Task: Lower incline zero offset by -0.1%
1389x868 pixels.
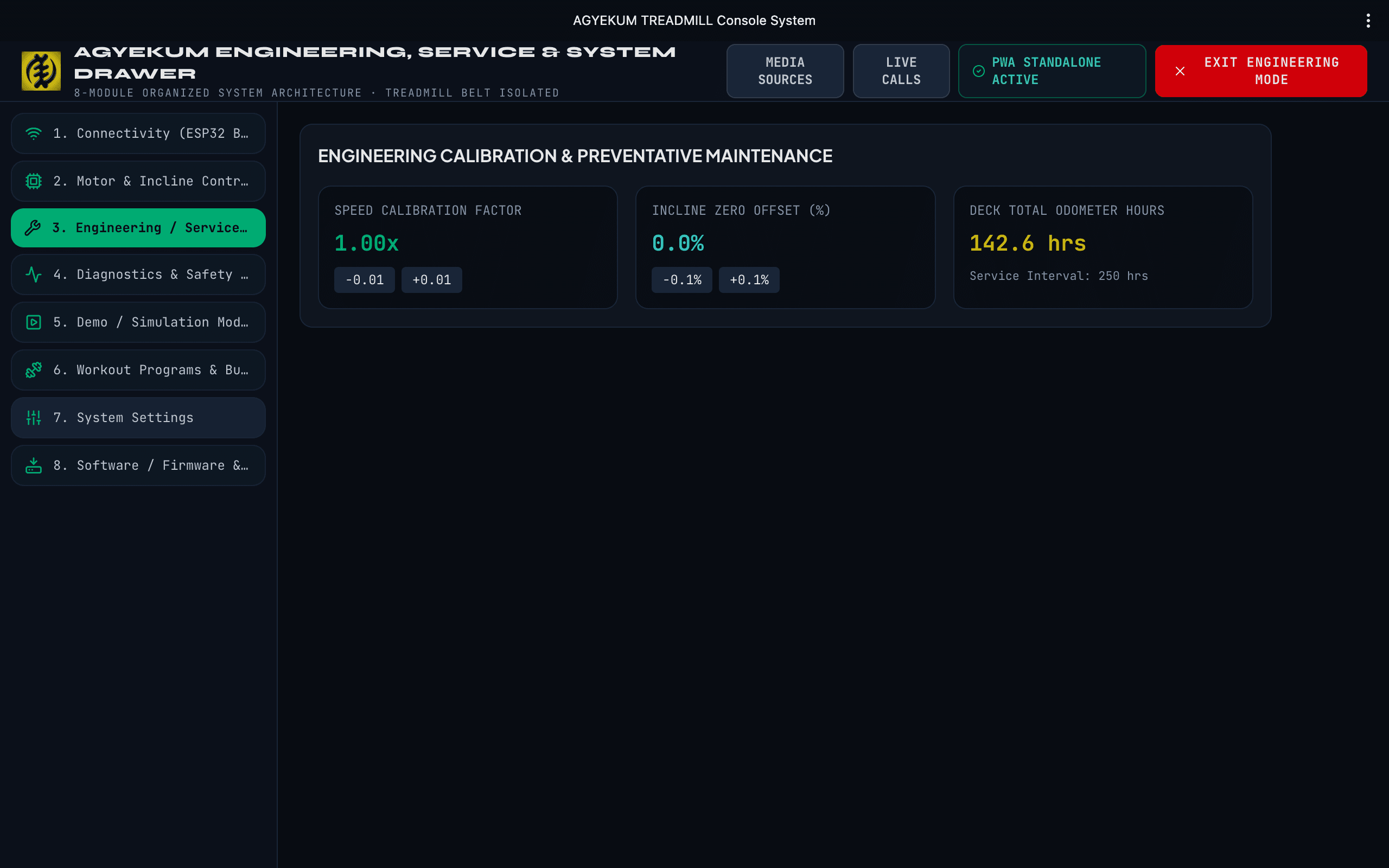Action: [682, 279]
